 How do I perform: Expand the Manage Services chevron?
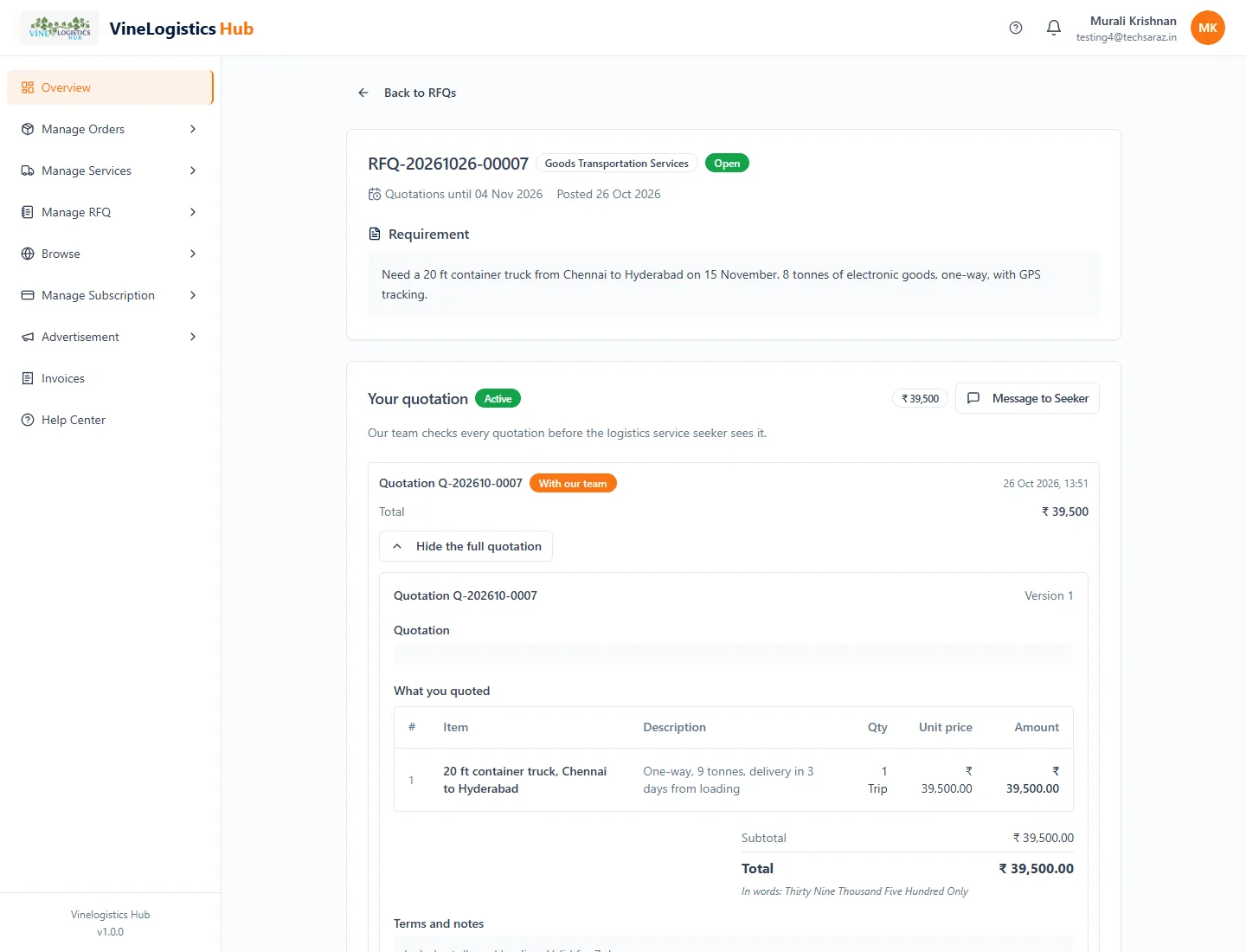pyautogui.click(x=193, y=170)
